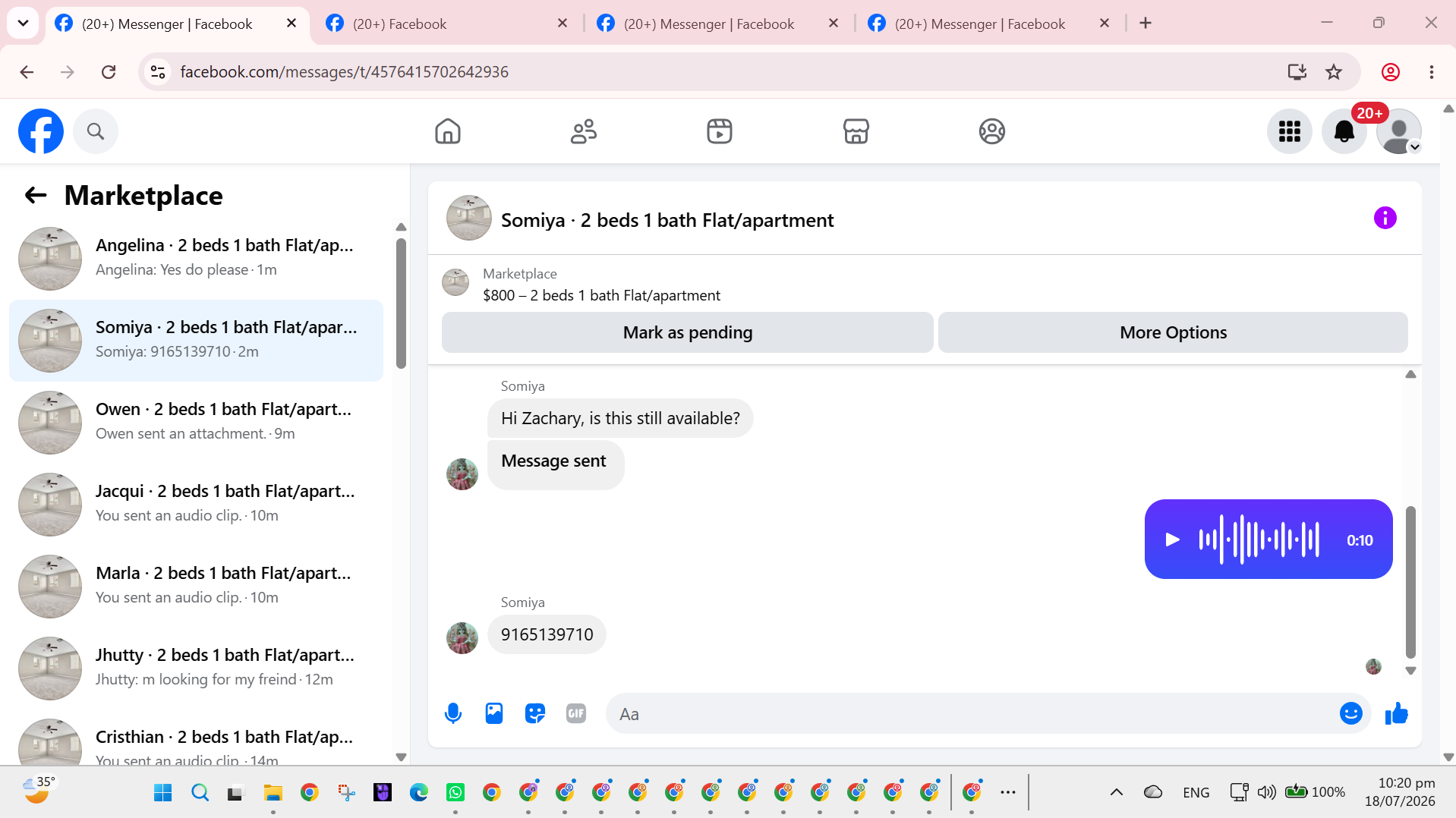Open the GIF picker
The width and height of the screenshot is (1456, 818).
(576, 713)
